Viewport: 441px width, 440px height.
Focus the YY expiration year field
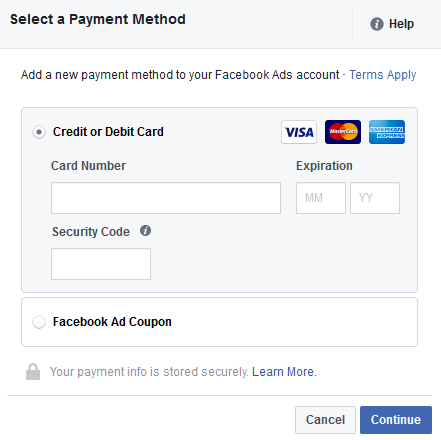[375, 198]
